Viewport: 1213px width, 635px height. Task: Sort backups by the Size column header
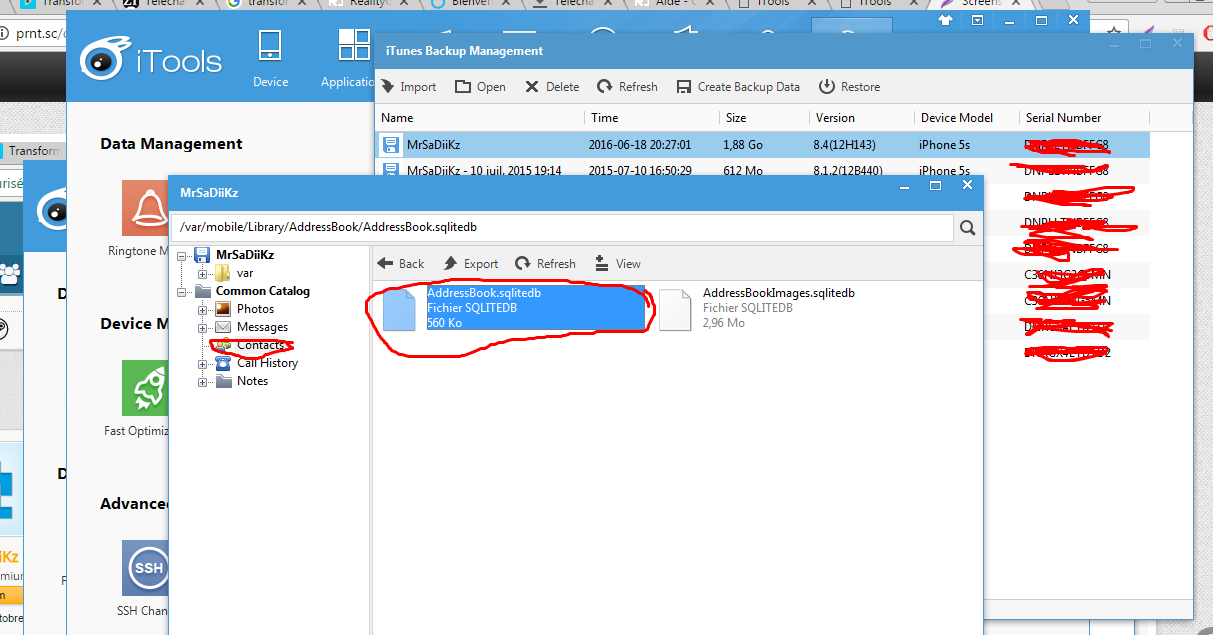(736, 118)
